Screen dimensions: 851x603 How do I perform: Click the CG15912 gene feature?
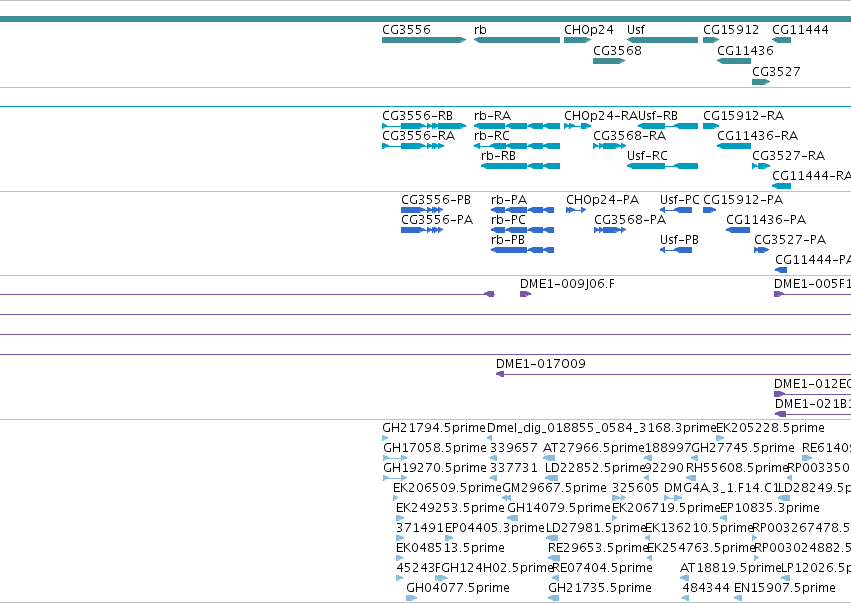(711, 40)
